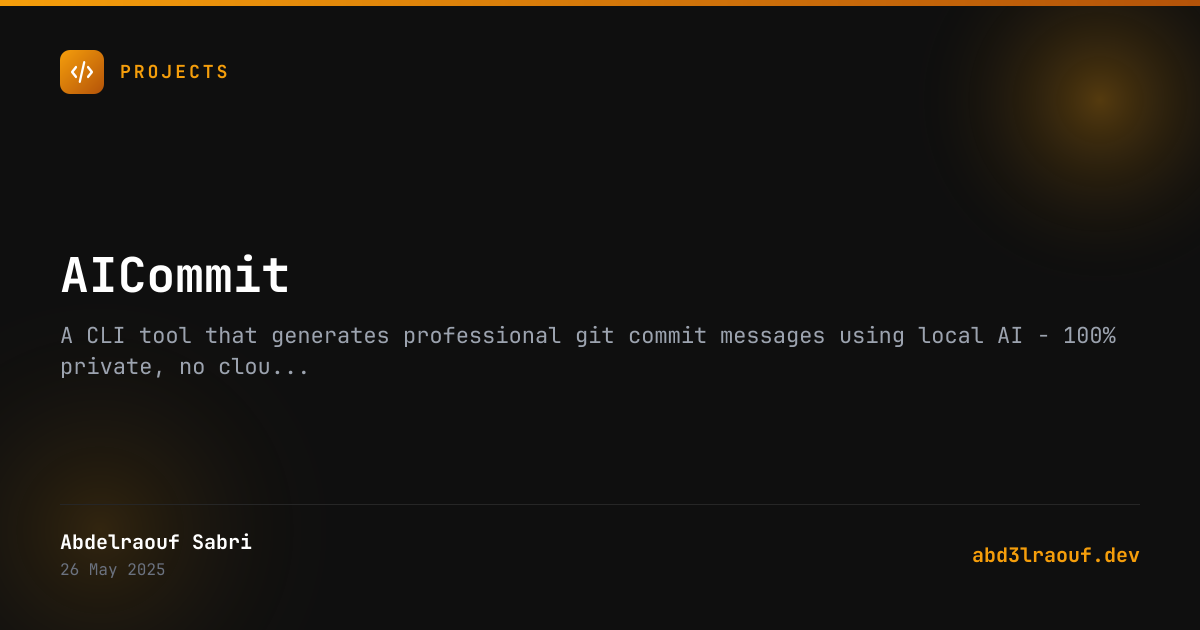Click the phrase "git commit messages"
The height and width of the screenshot is (630, 1200).
click(x=699, y=336)
